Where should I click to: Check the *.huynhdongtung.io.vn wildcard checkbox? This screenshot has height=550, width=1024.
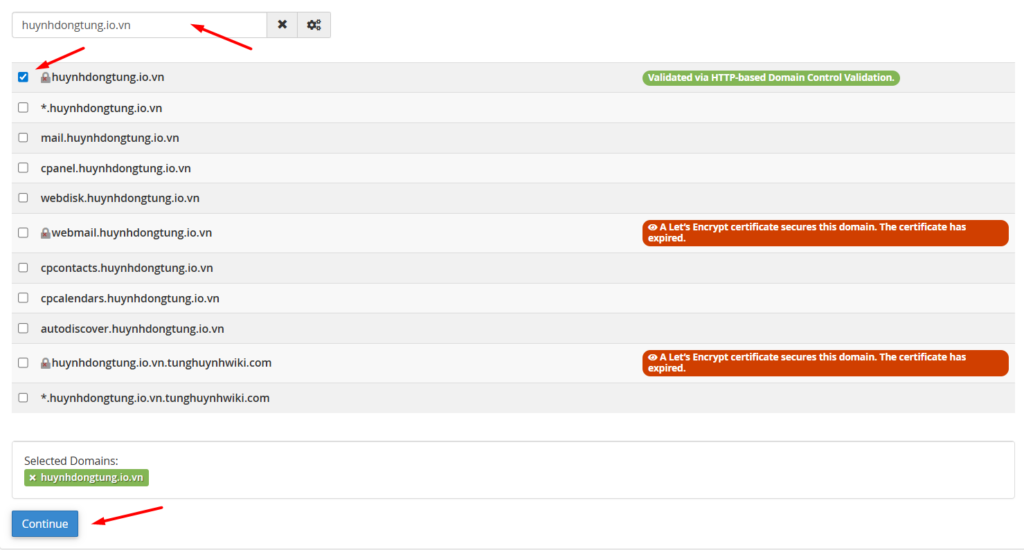click(x=23, y=108)
